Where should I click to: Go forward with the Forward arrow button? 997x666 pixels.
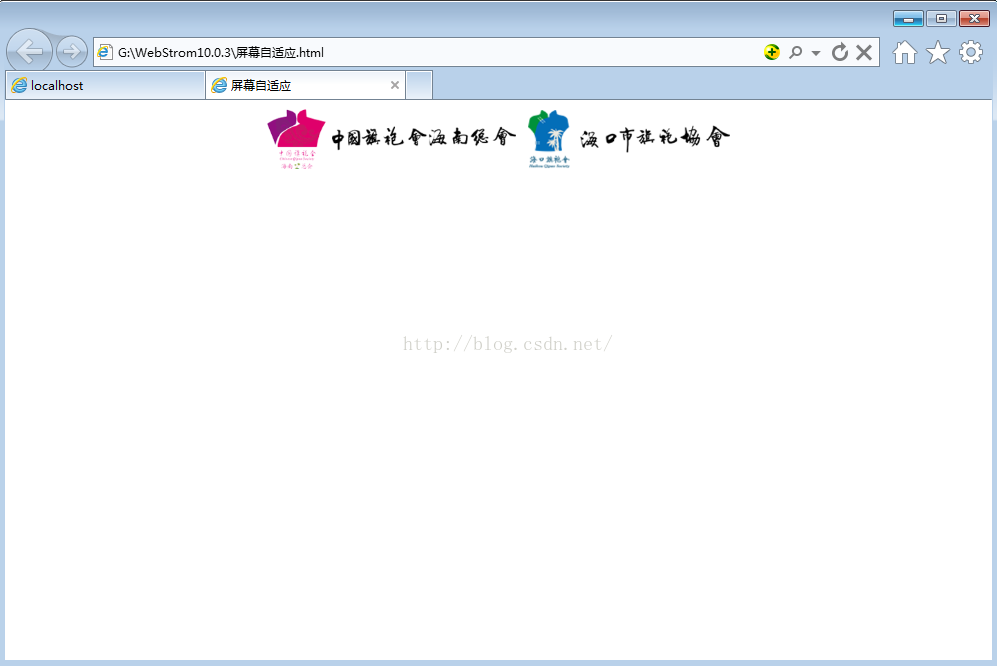tap(72, 52)
